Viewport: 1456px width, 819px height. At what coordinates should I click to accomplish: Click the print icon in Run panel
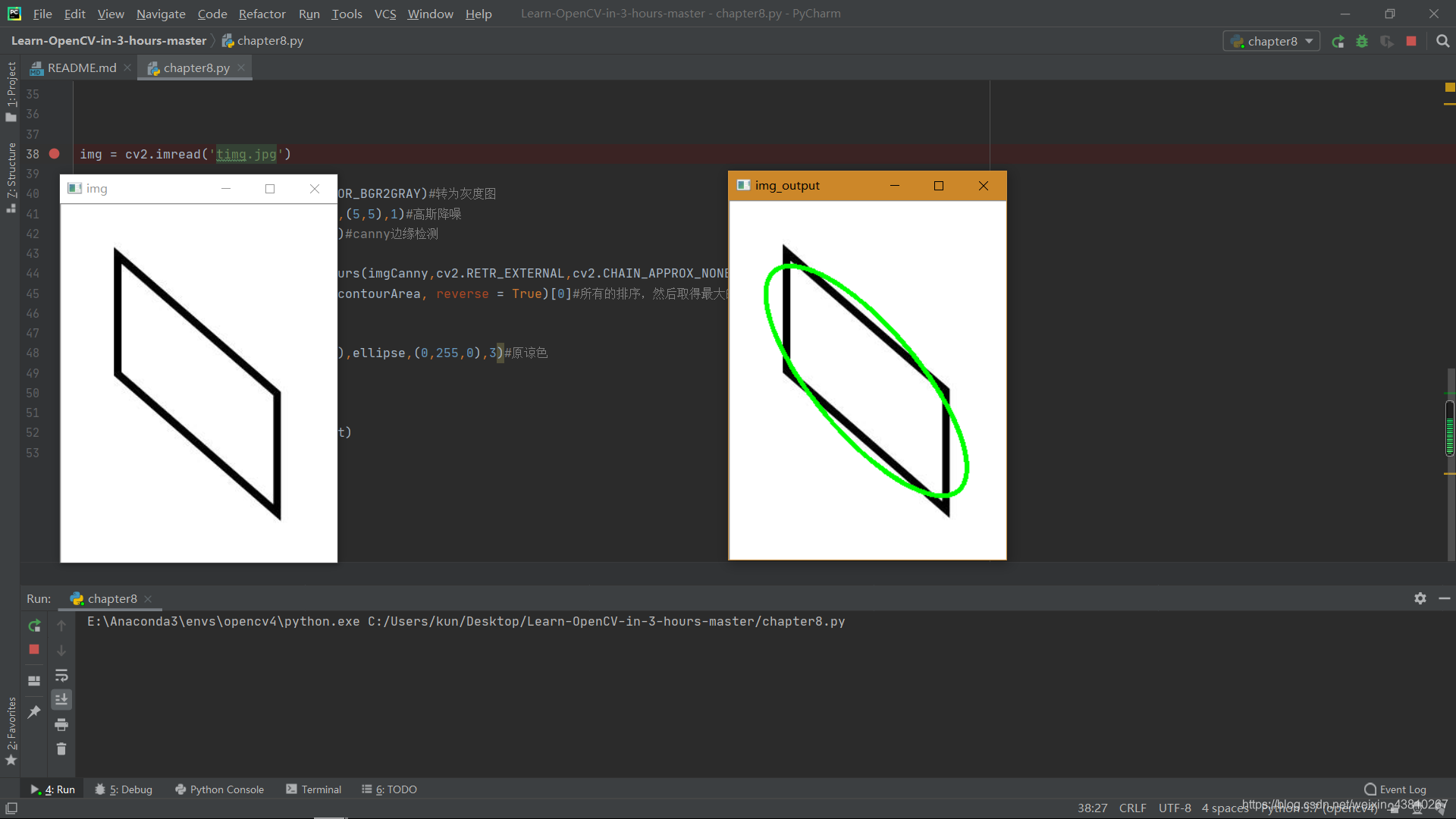click(61, 724)
